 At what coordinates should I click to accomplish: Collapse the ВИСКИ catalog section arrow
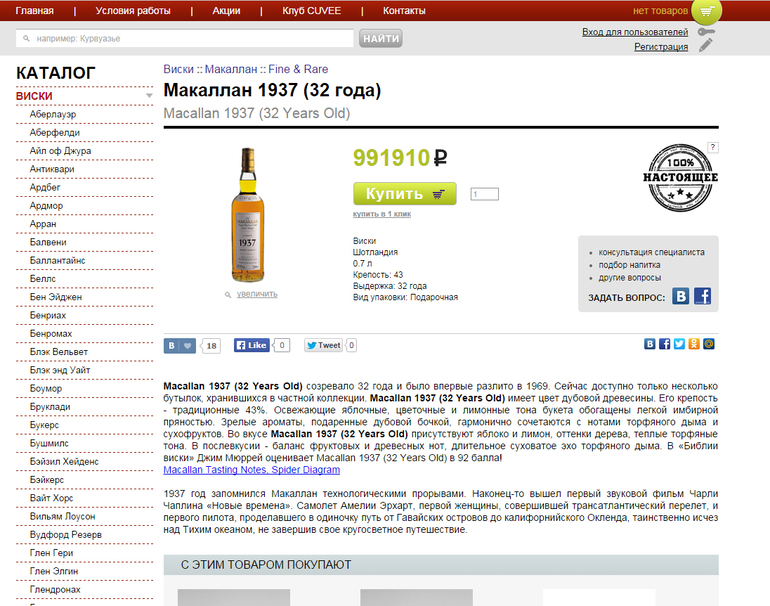pyautogui.click(x=149, y=96)
